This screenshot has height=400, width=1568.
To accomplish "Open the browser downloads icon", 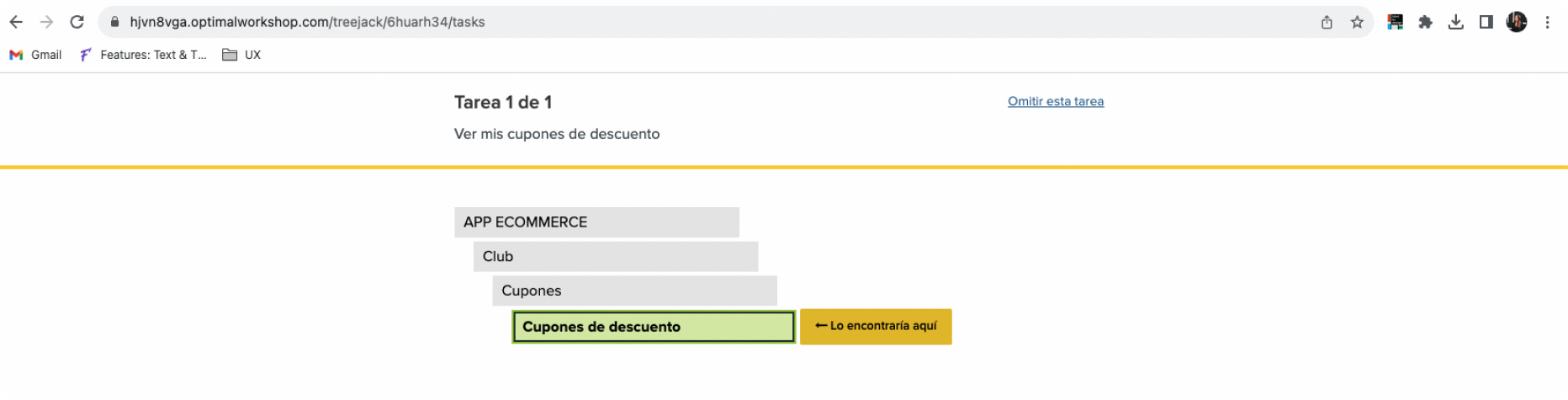I will (1455, 23).
